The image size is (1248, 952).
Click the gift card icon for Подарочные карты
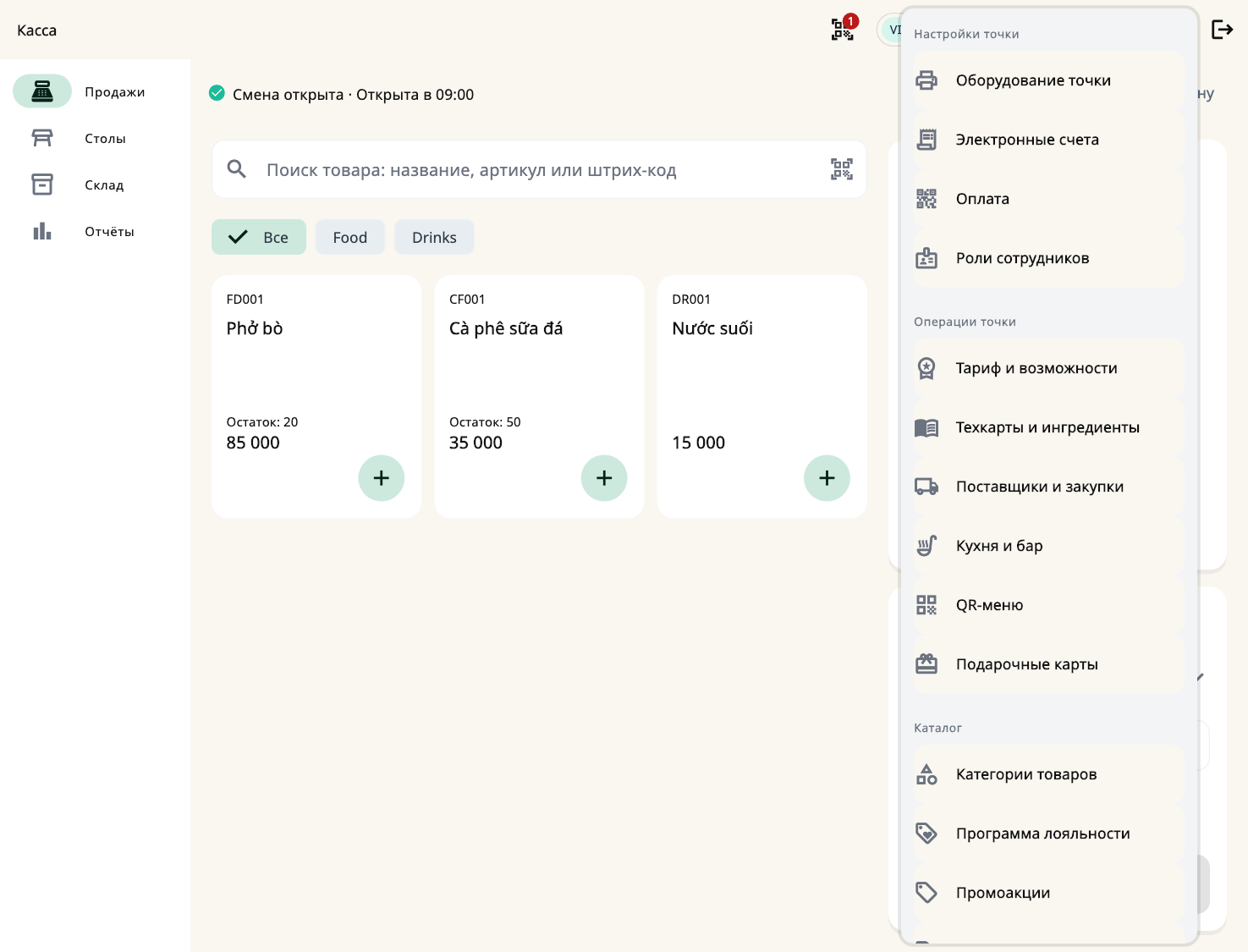click(x=926, y=664)
